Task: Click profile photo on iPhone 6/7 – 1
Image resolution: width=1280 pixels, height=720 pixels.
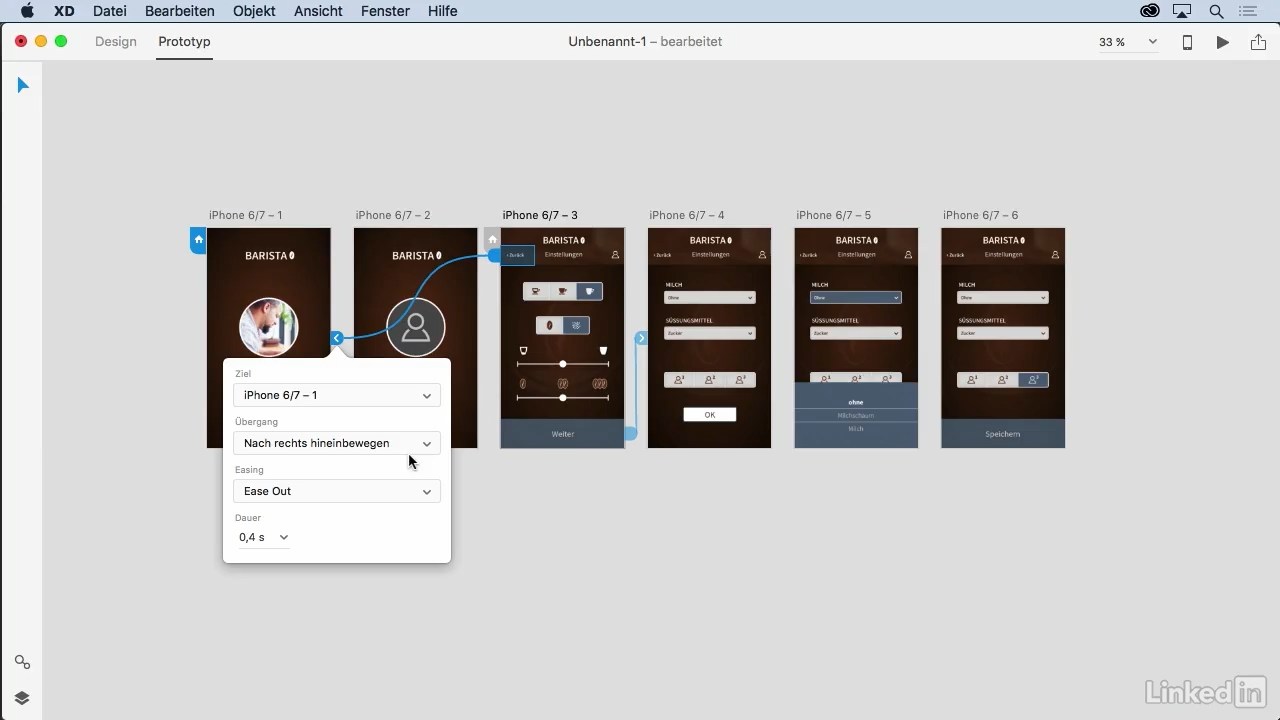Action: click(269, 327)
